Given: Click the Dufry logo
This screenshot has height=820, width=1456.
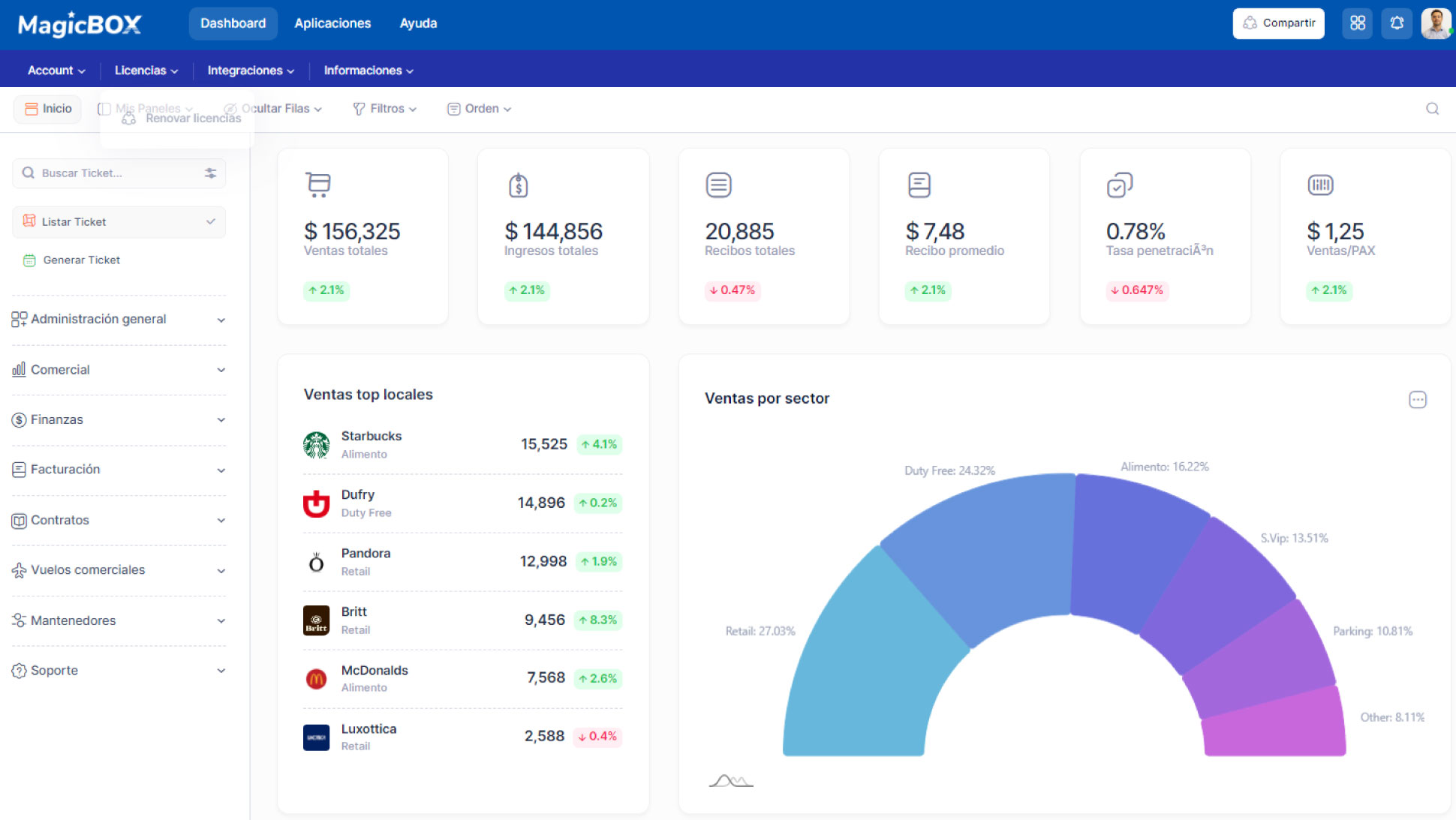Looking at the screenshot, I should 316,503.
